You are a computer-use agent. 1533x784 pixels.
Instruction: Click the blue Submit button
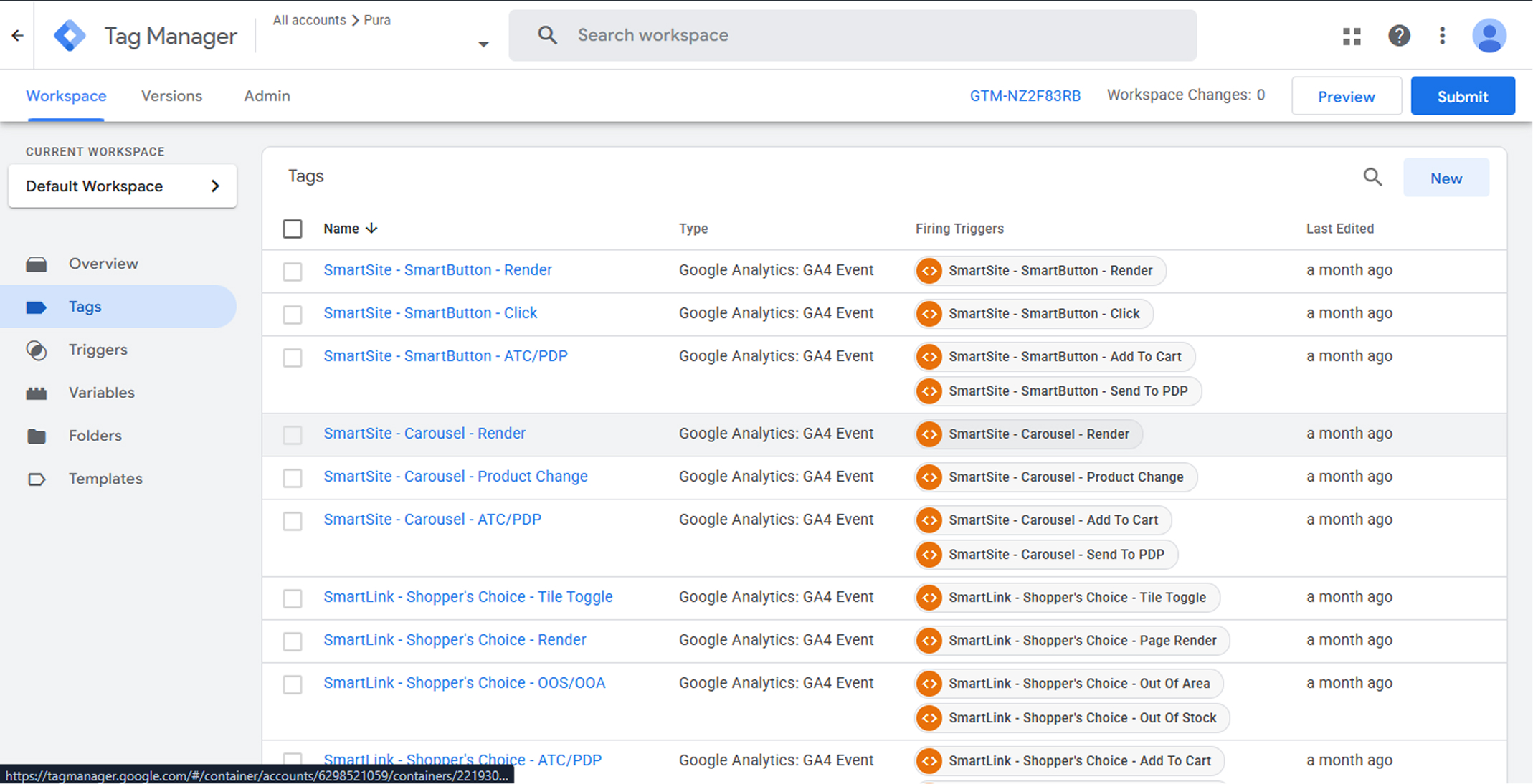1463,96
